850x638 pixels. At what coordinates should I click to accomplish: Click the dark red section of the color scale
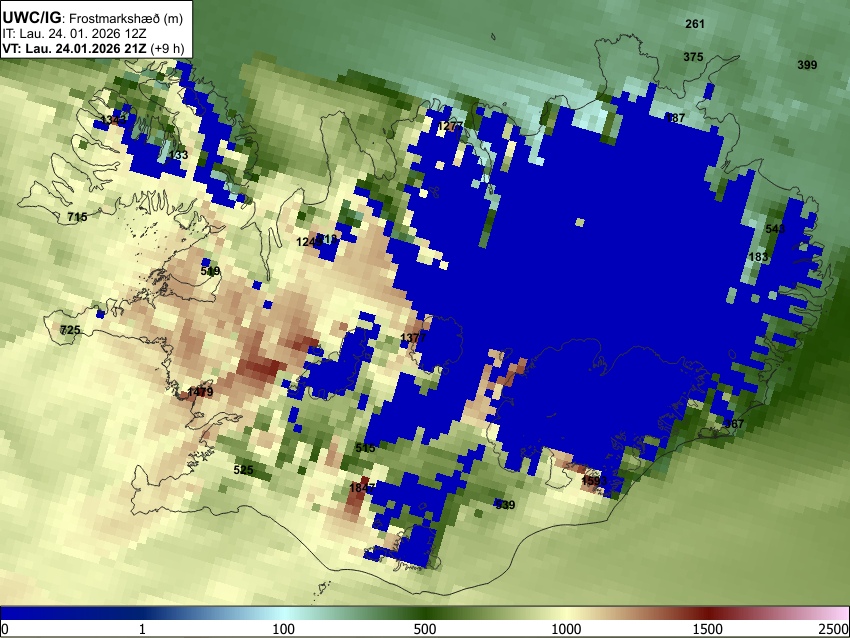708,614
